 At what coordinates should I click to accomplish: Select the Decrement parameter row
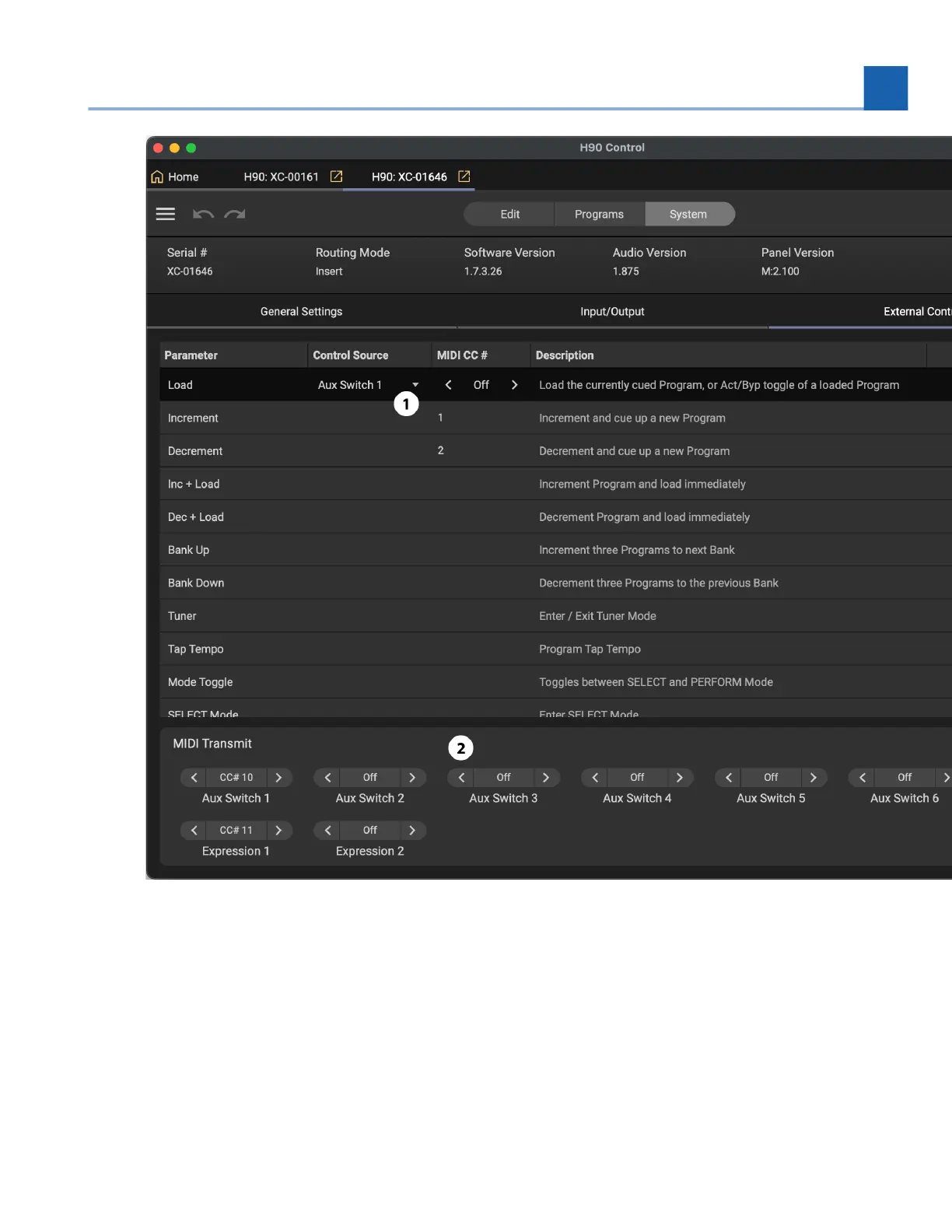(x=555, y=451)
